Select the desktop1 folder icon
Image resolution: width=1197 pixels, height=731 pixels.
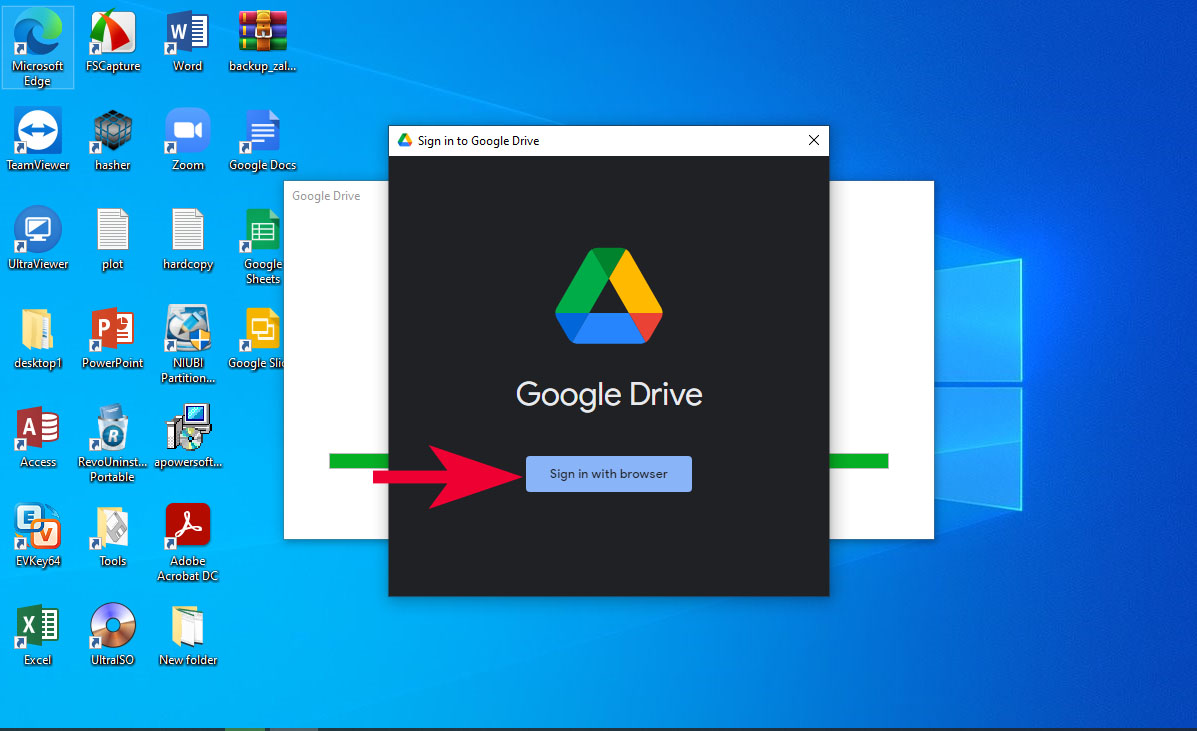click(x=37, y=338)
